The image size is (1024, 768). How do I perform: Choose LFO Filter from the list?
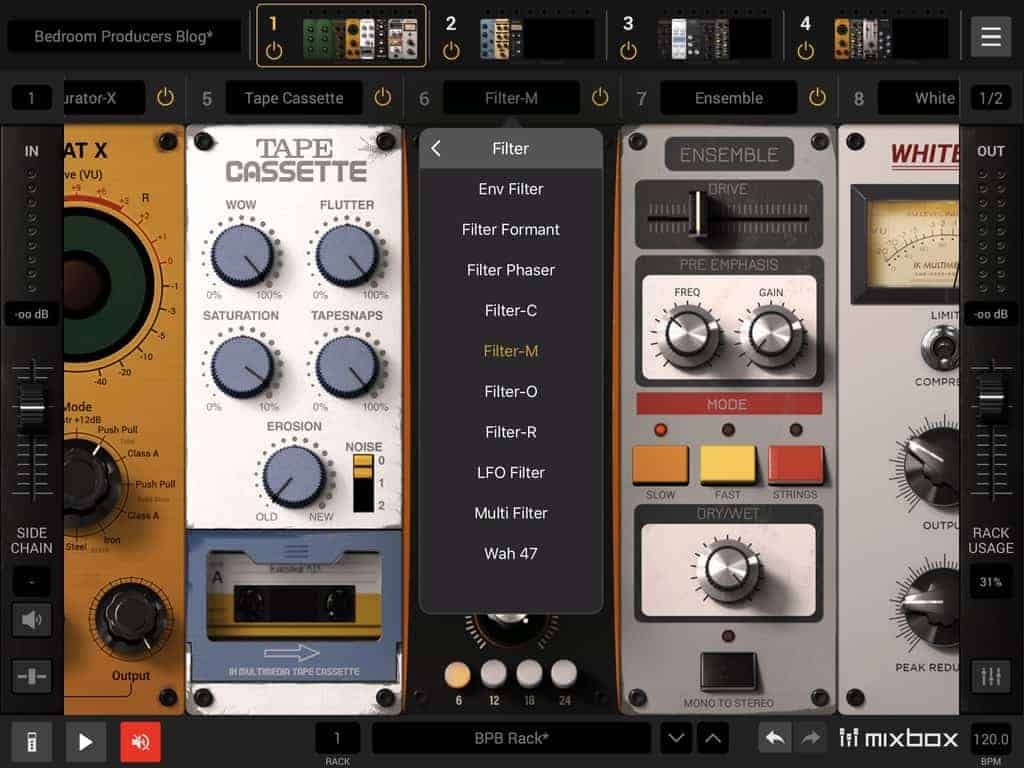point(511,473)
